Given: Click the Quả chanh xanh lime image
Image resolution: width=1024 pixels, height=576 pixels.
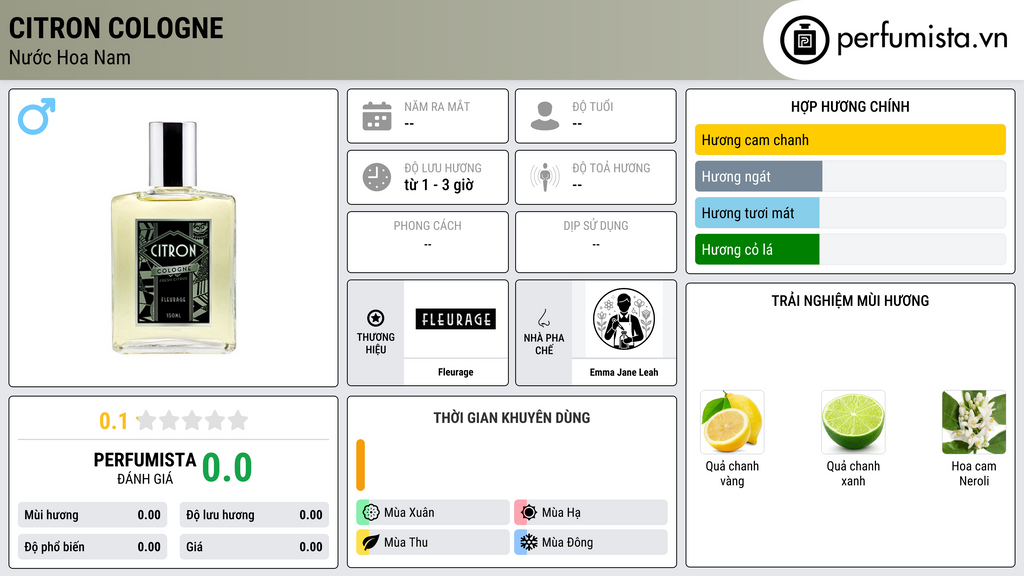Looking at the screenshot, I should click(853, 422).
